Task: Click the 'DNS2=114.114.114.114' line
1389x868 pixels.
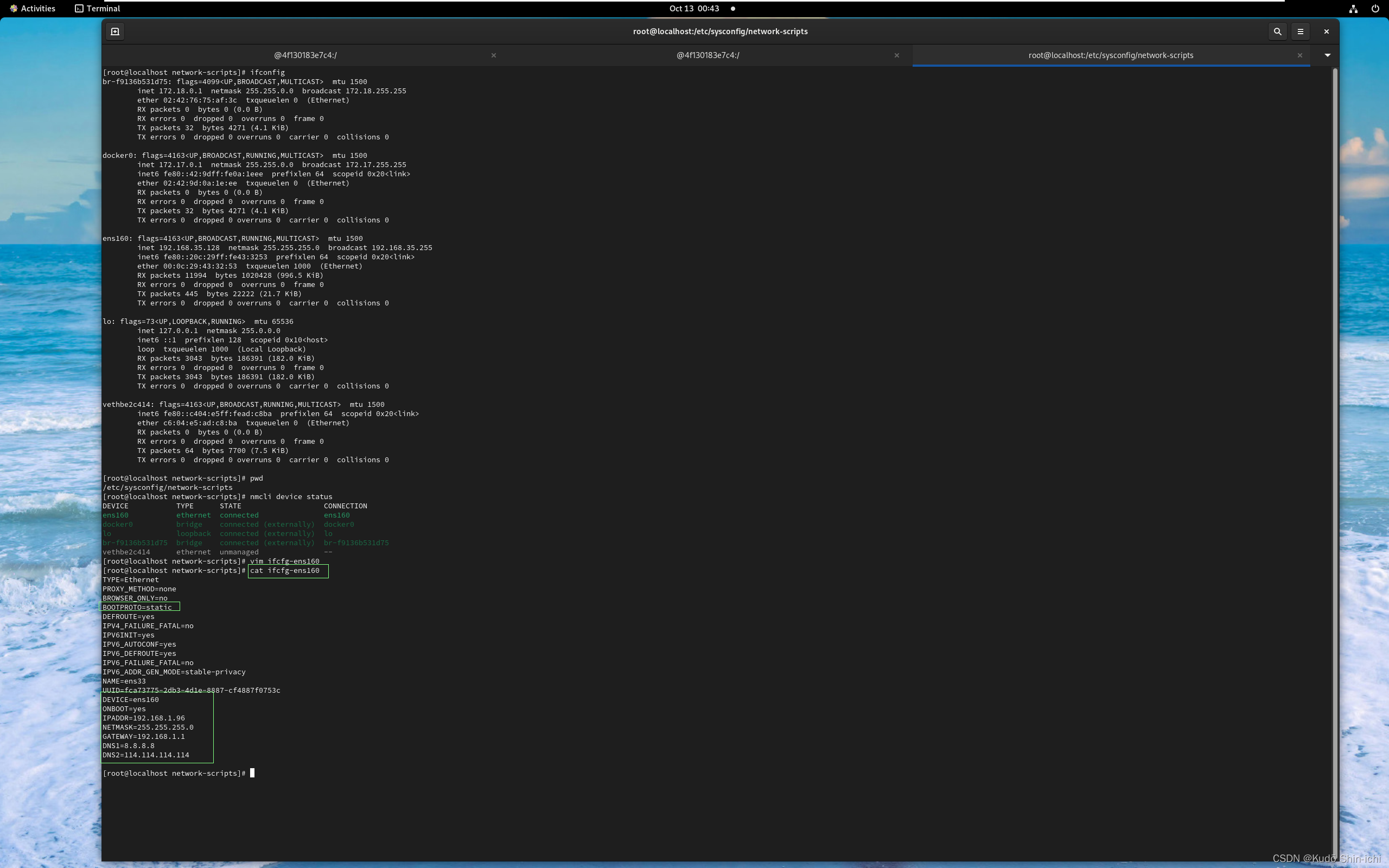Action: coord(146,755)
